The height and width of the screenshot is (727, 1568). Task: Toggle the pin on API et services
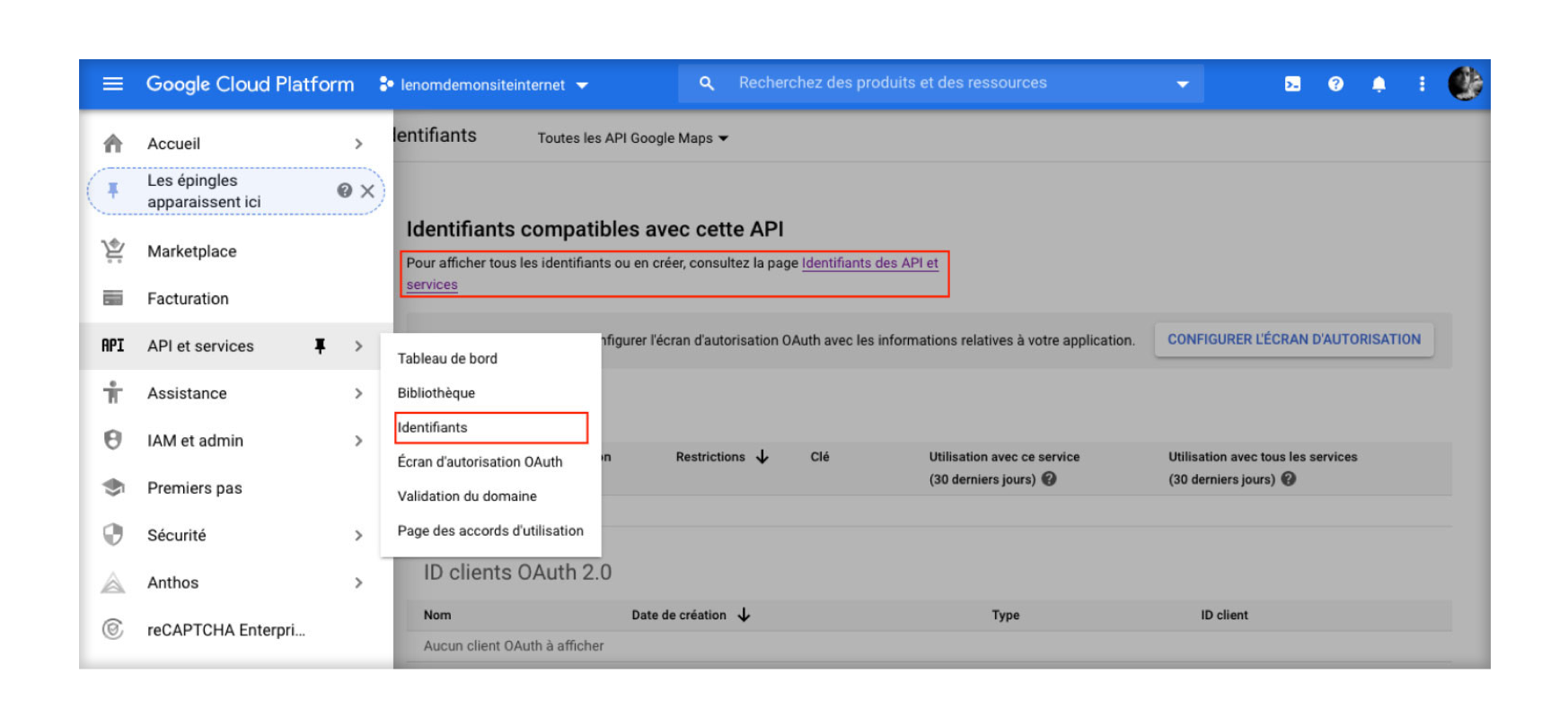coord(320,346)
